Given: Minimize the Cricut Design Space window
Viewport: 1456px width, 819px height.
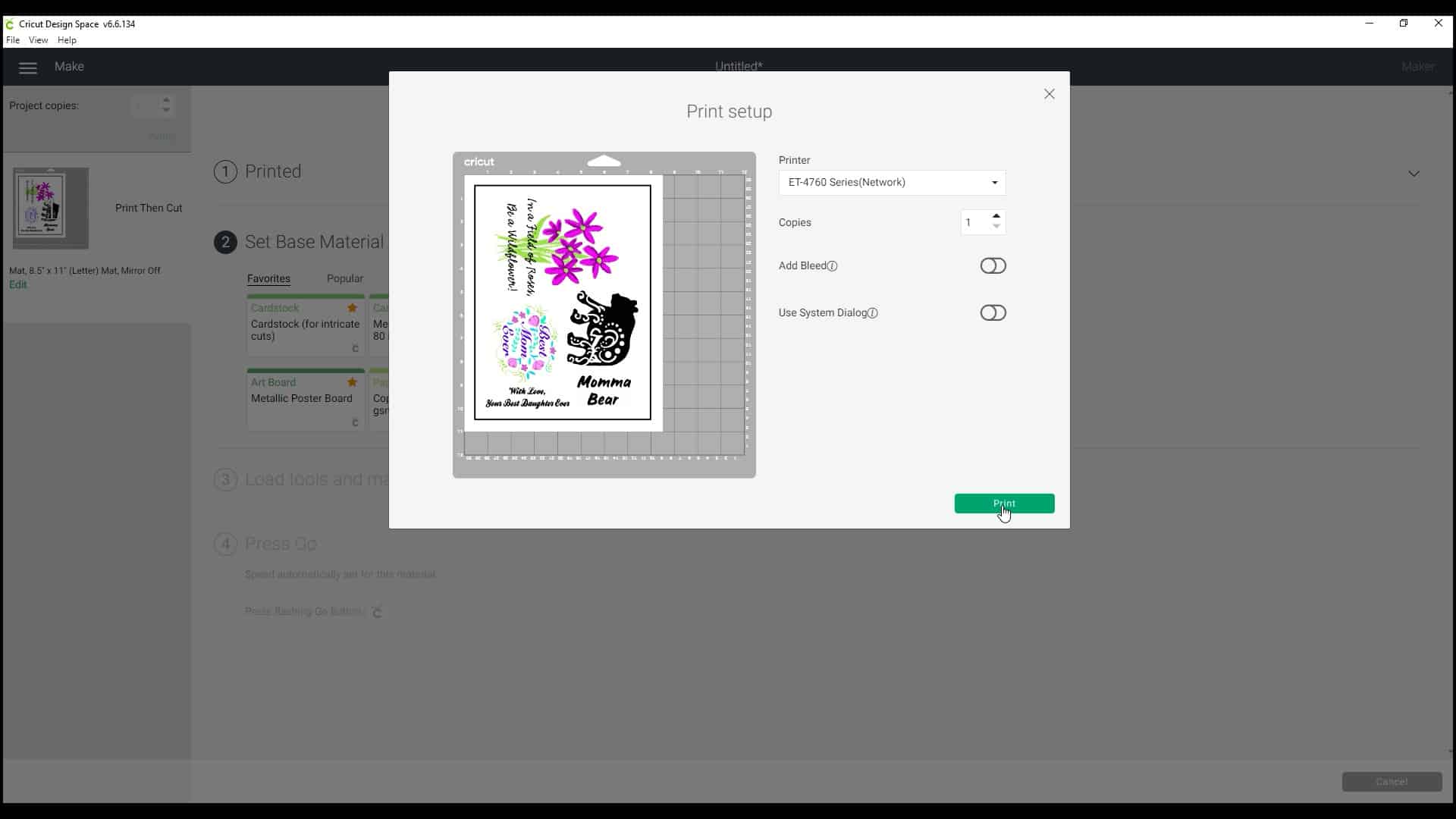Looking at the screenshot, I should 1370,24.
